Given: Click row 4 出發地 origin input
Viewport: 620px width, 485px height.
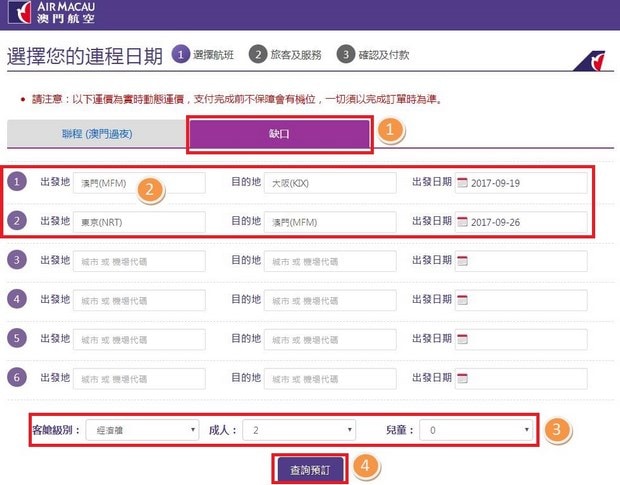Looking at the screenshot, I should pos(139,300).
